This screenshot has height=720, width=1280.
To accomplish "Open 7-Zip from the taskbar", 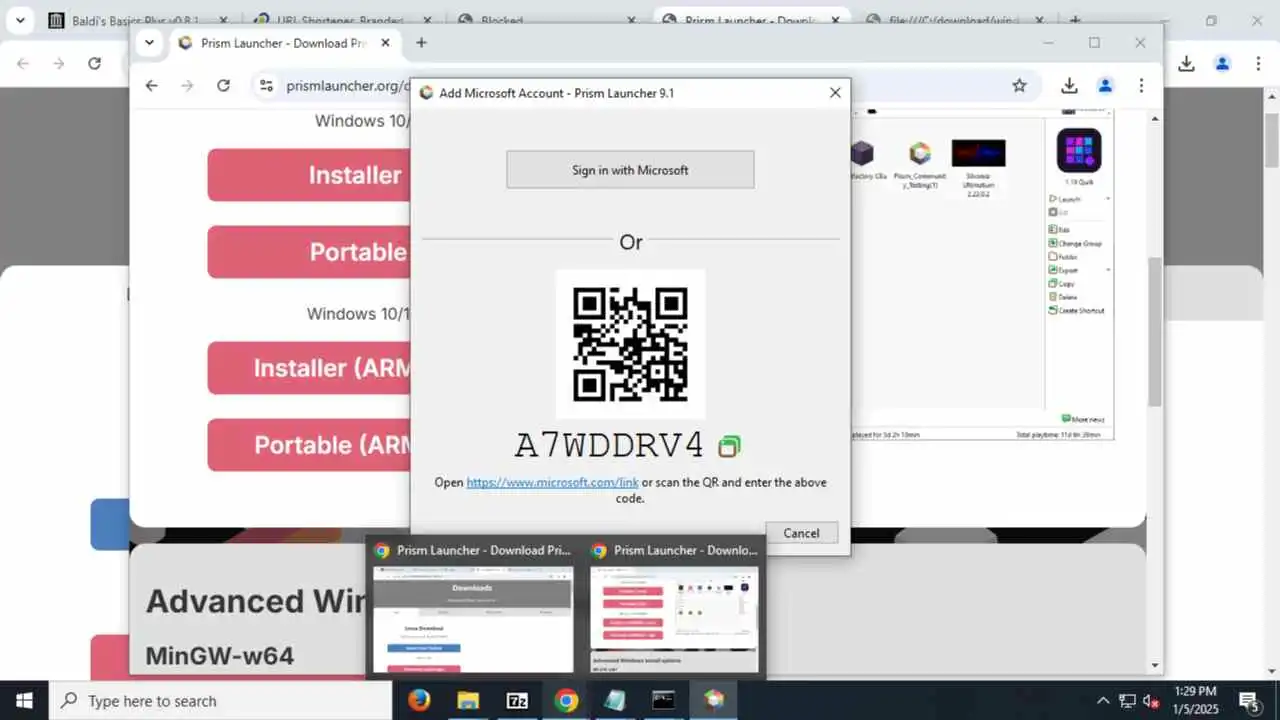I will coord(517,700).
